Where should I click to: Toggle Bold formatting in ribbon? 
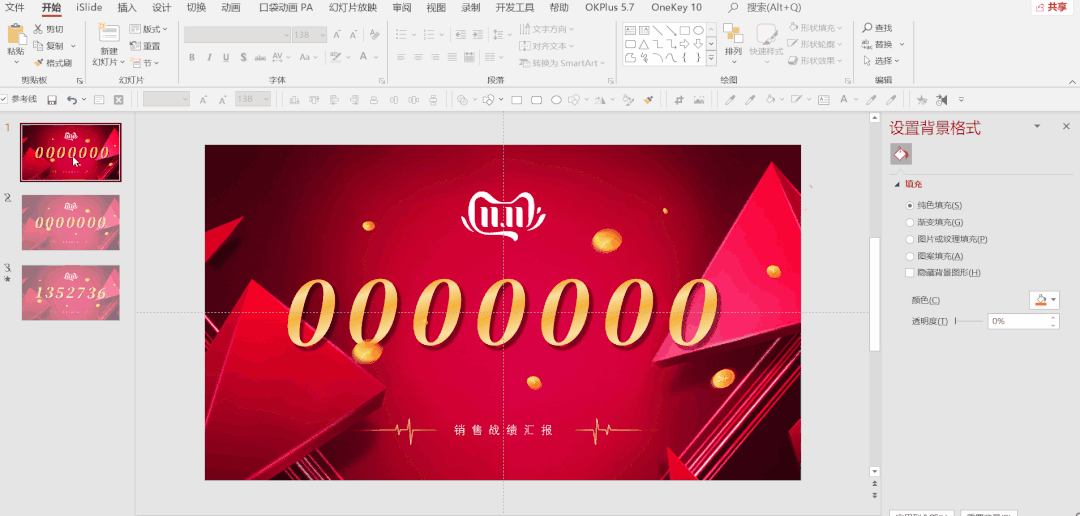[191, 57]
